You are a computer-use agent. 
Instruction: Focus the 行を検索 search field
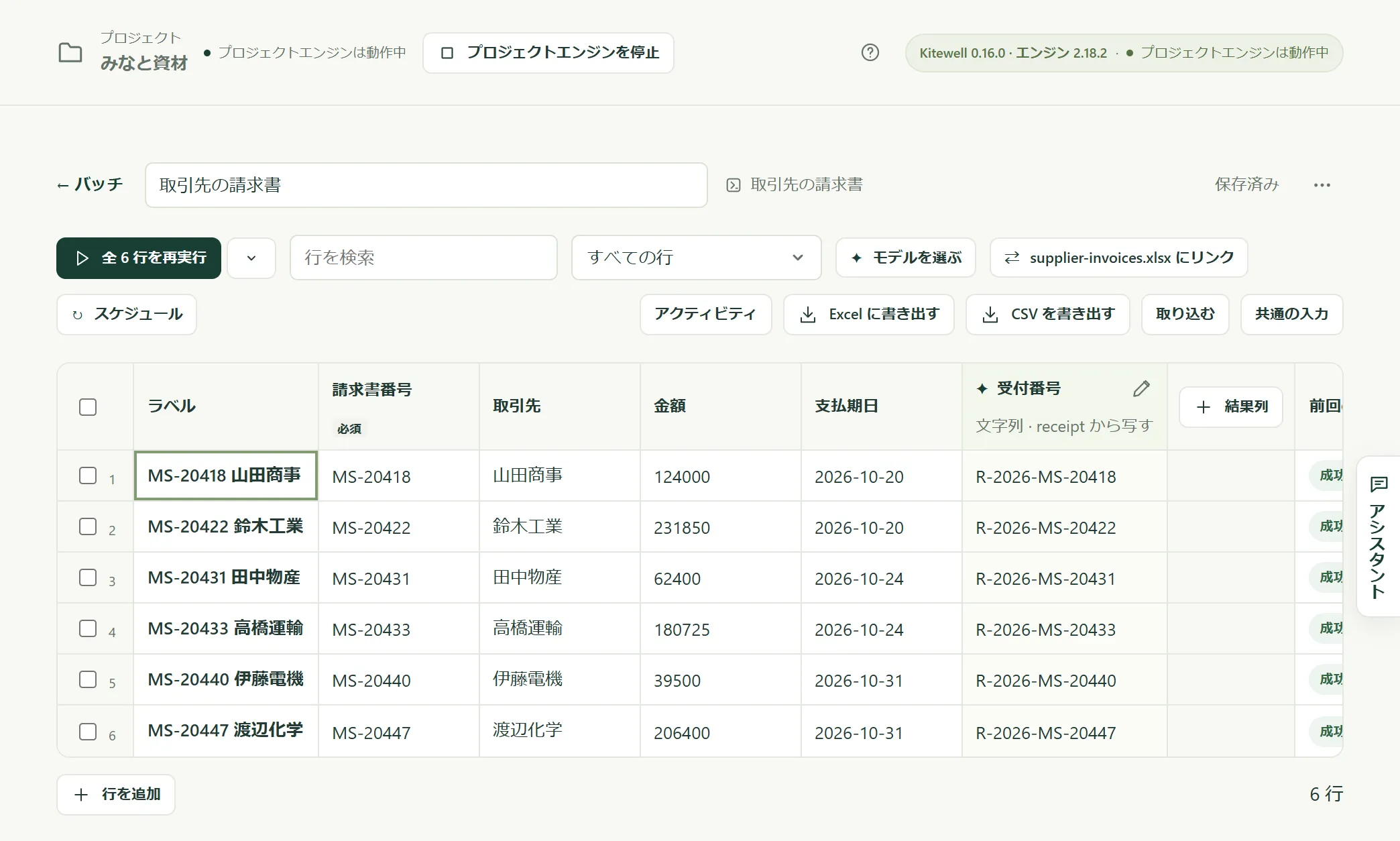click(x=423, y=258)
